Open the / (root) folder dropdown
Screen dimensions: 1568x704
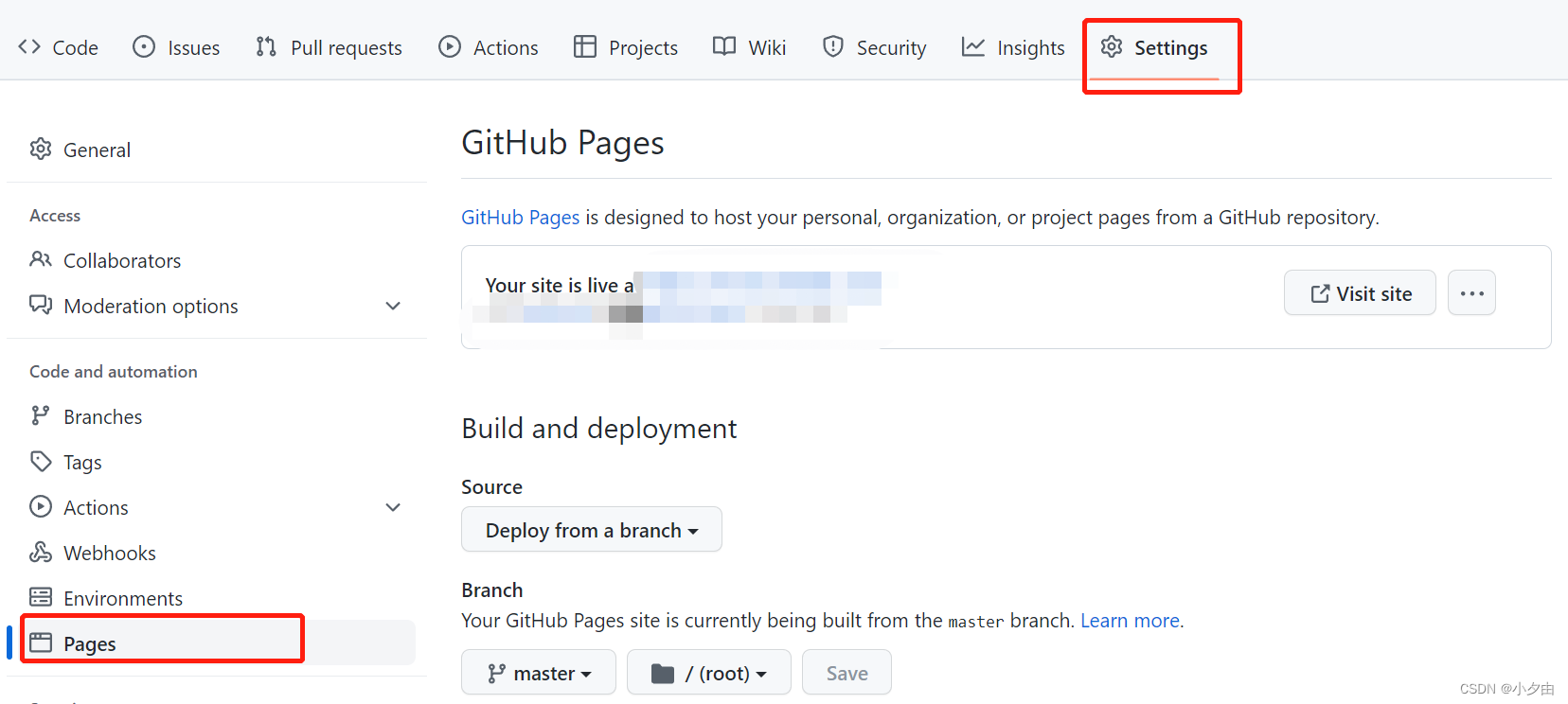[x=709, y=672]
